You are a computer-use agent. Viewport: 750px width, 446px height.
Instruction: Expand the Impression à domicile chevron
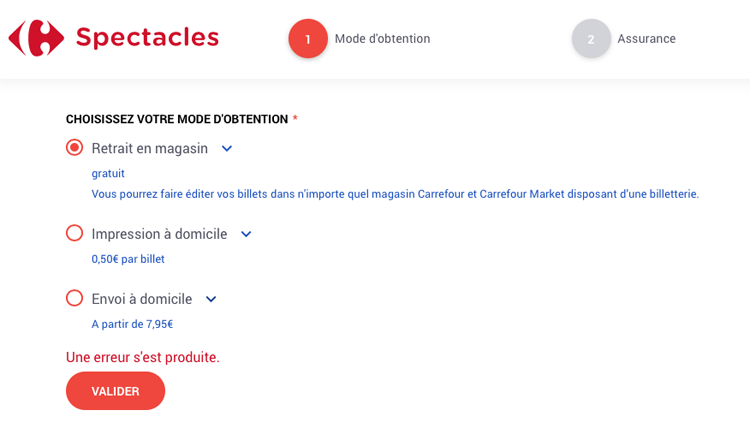[x=246, y=234]
